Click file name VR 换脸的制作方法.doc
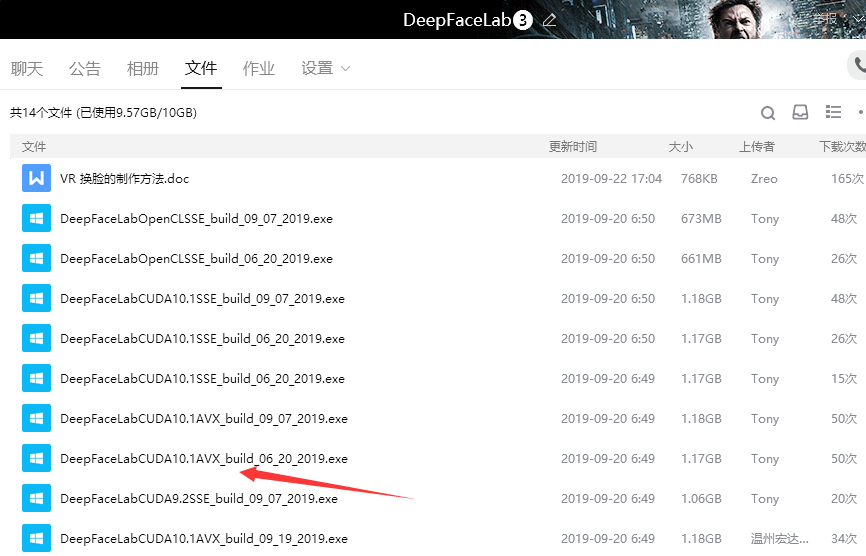The image size is (866, 556). point(124,179)
